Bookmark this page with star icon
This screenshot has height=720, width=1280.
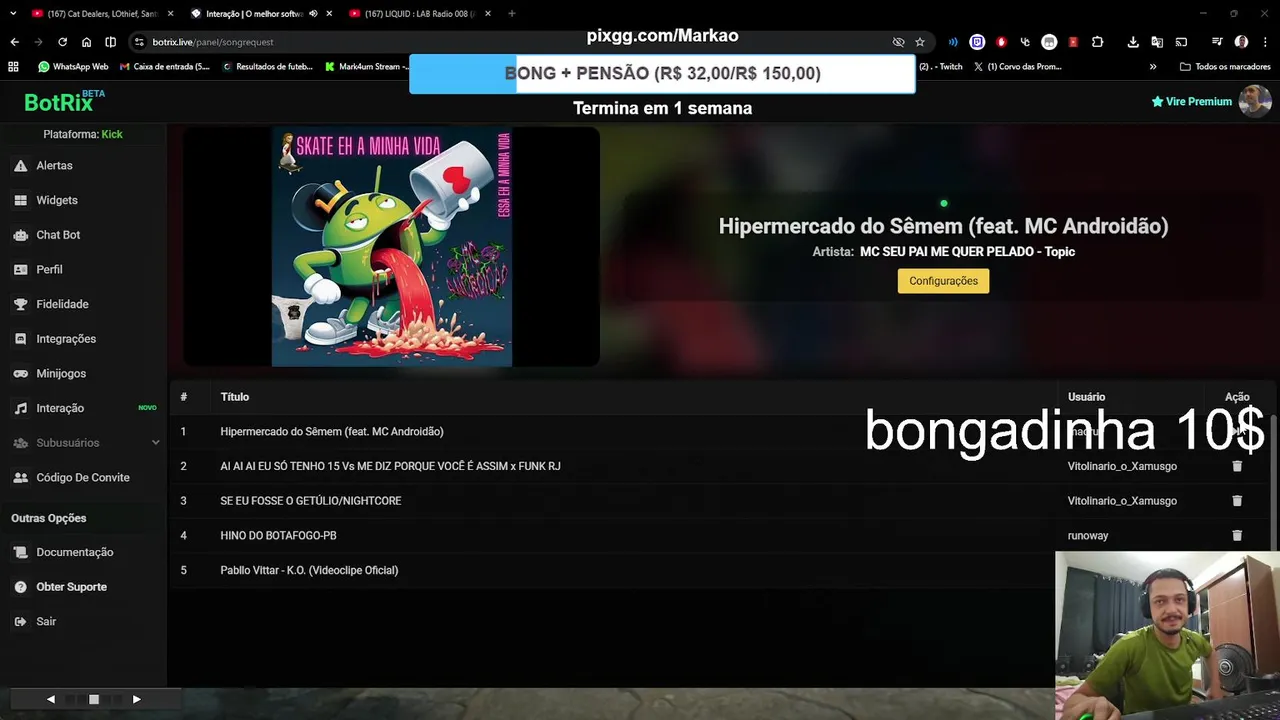pyautogui.click(x=920, y=42)
